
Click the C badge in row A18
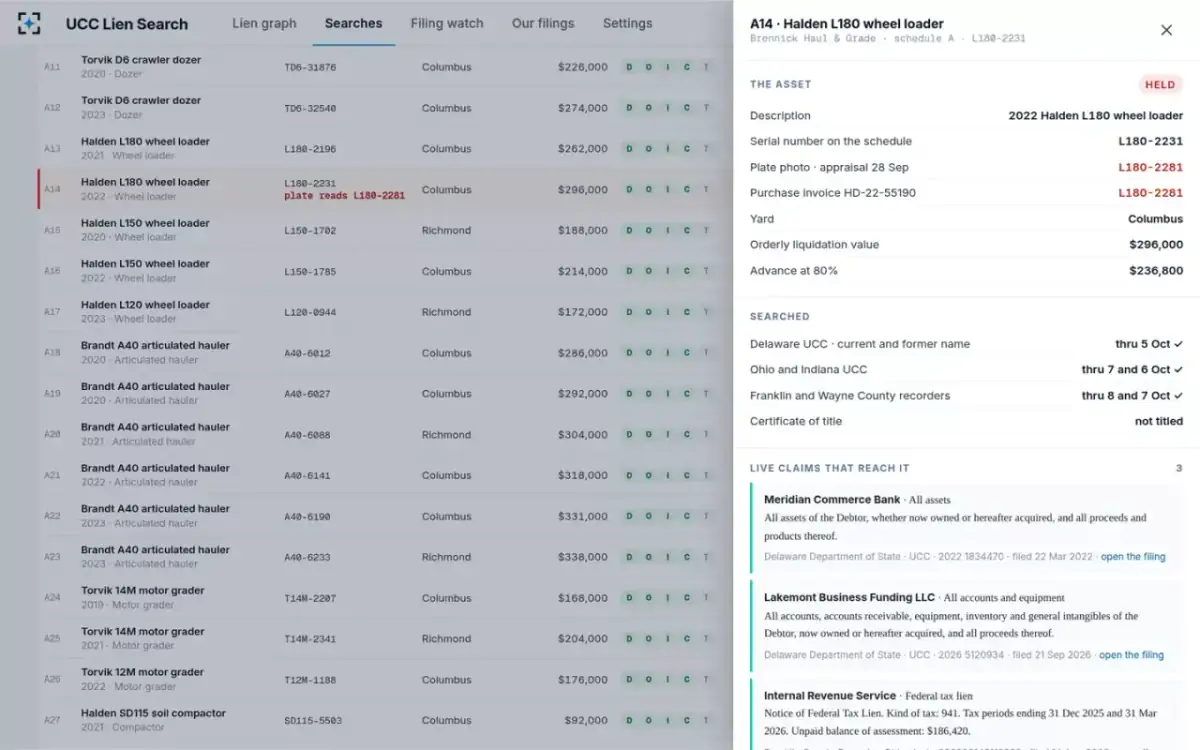[x=687, y=353]
